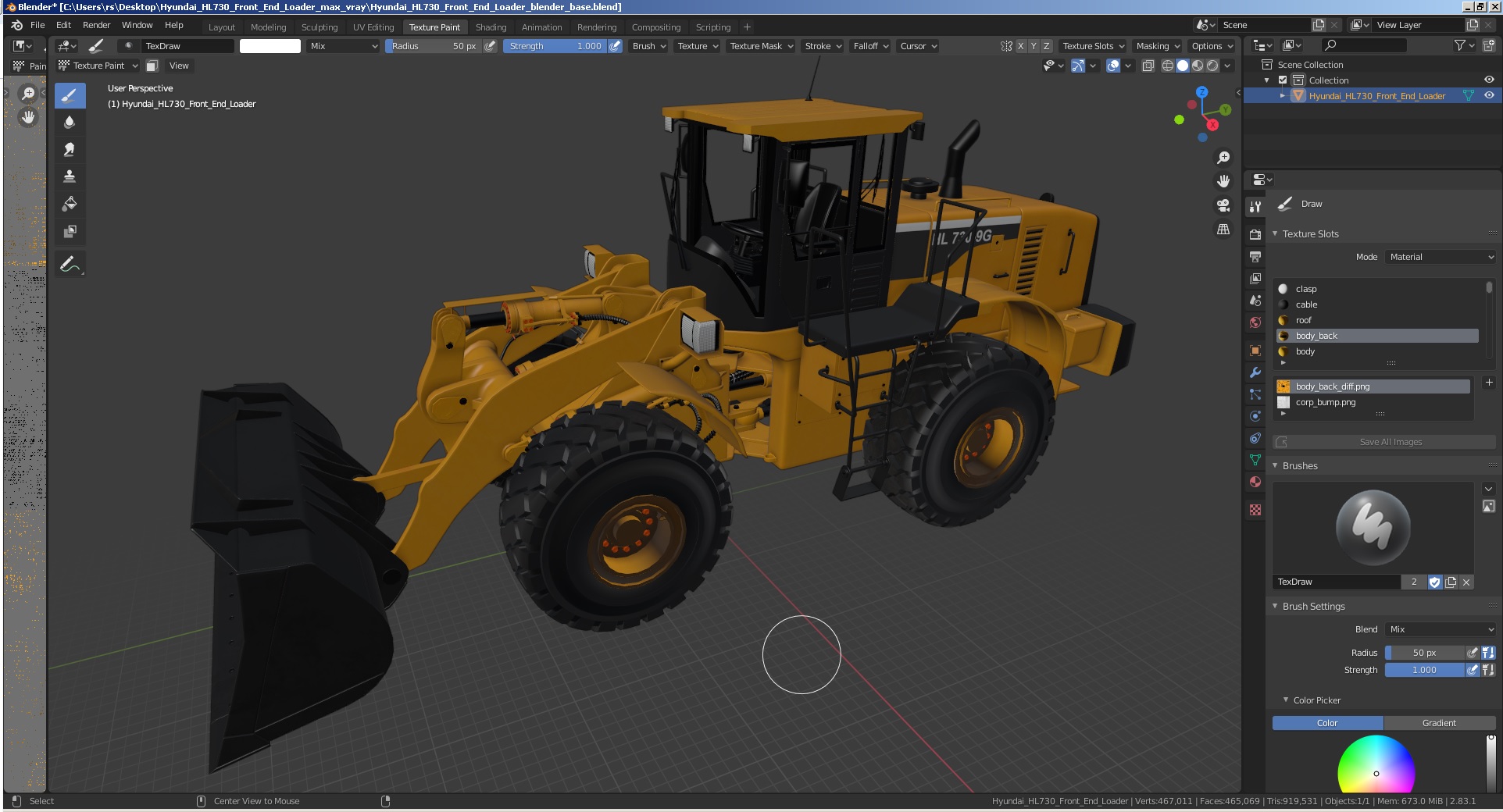
Task: Toggle X axis symmetry
Action: click(1020, 46)
